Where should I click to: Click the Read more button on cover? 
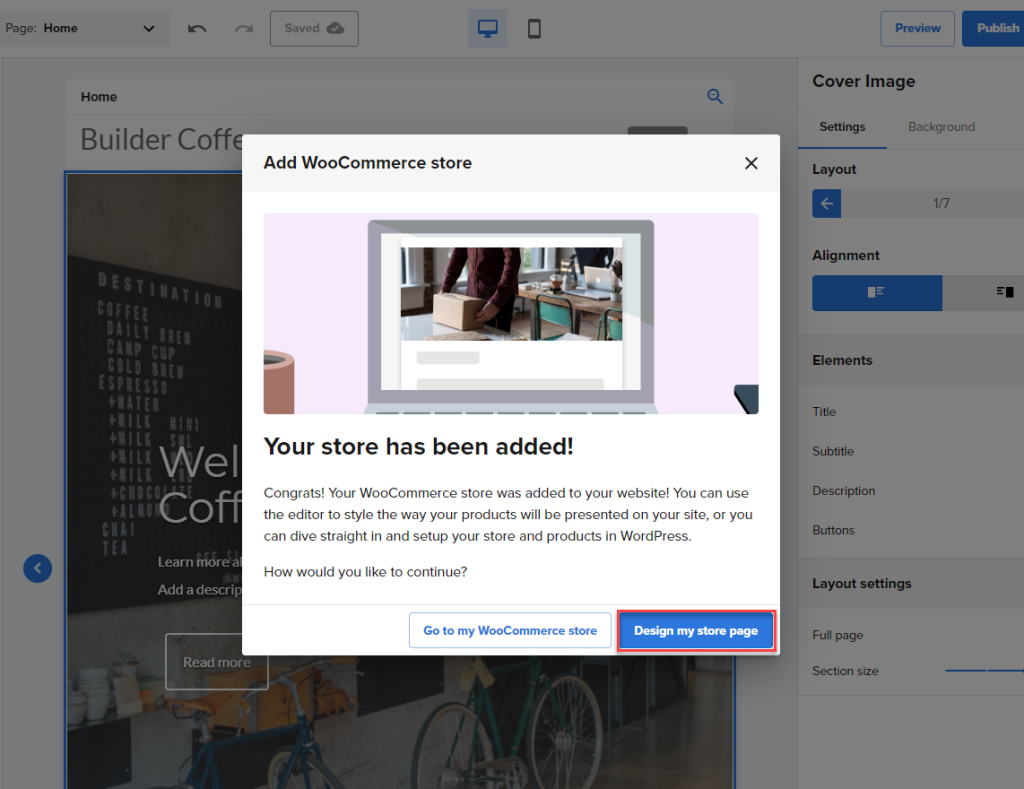(217, 662)
